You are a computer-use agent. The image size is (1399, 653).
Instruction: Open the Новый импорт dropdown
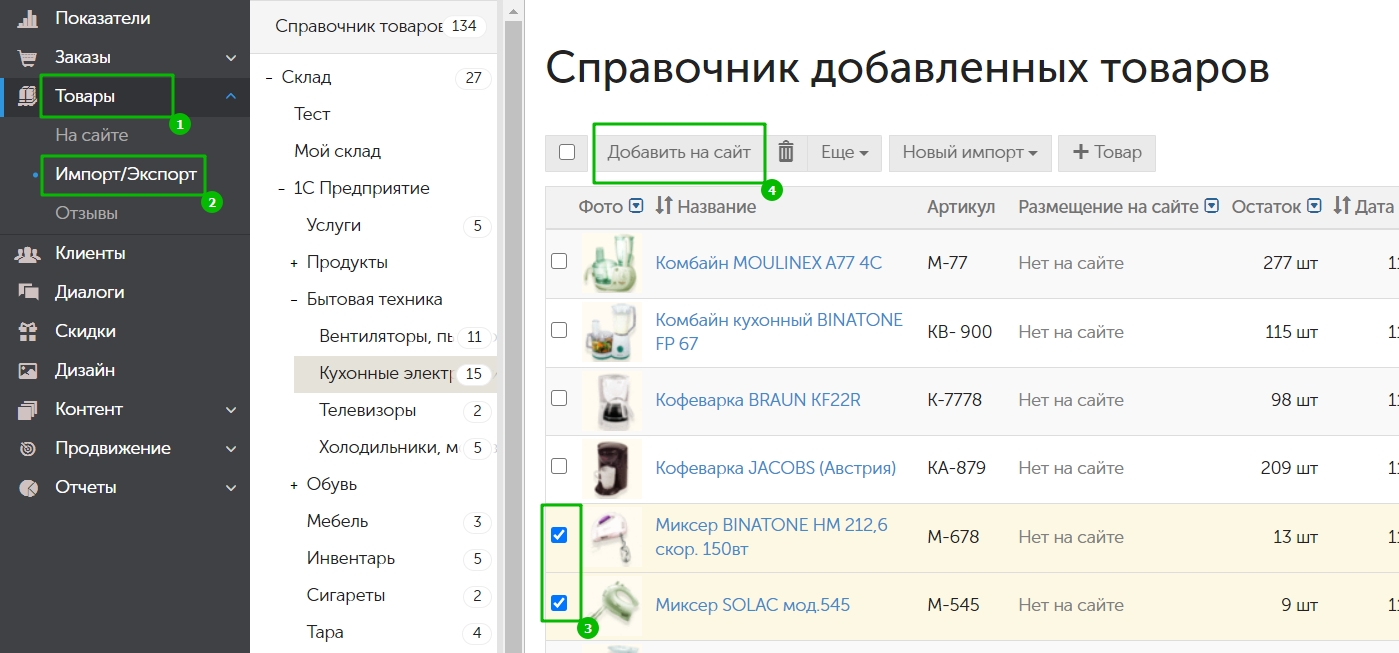pos(969,152)
